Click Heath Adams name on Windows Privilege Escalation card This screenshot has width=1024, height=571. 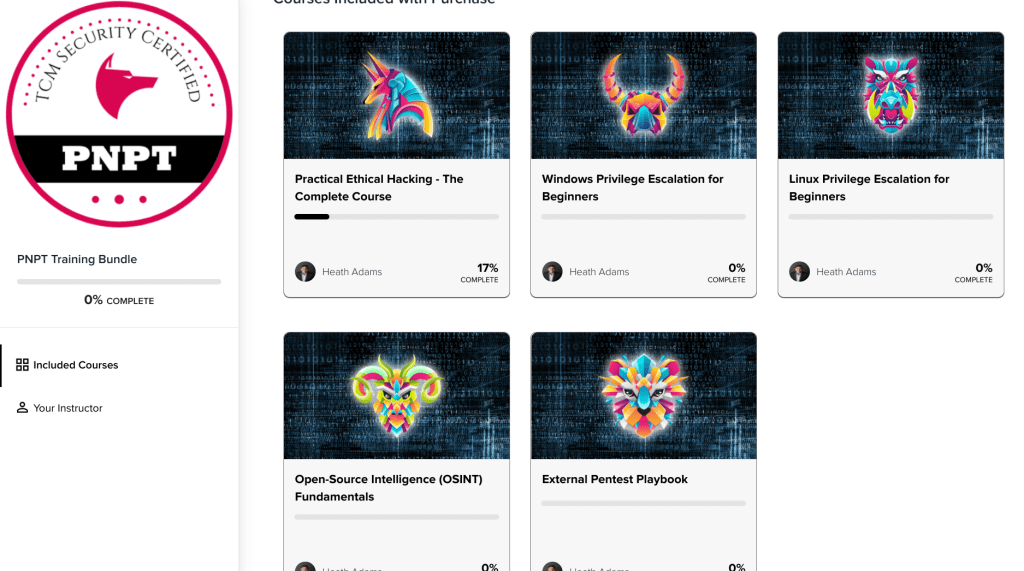tap(599, 272)
